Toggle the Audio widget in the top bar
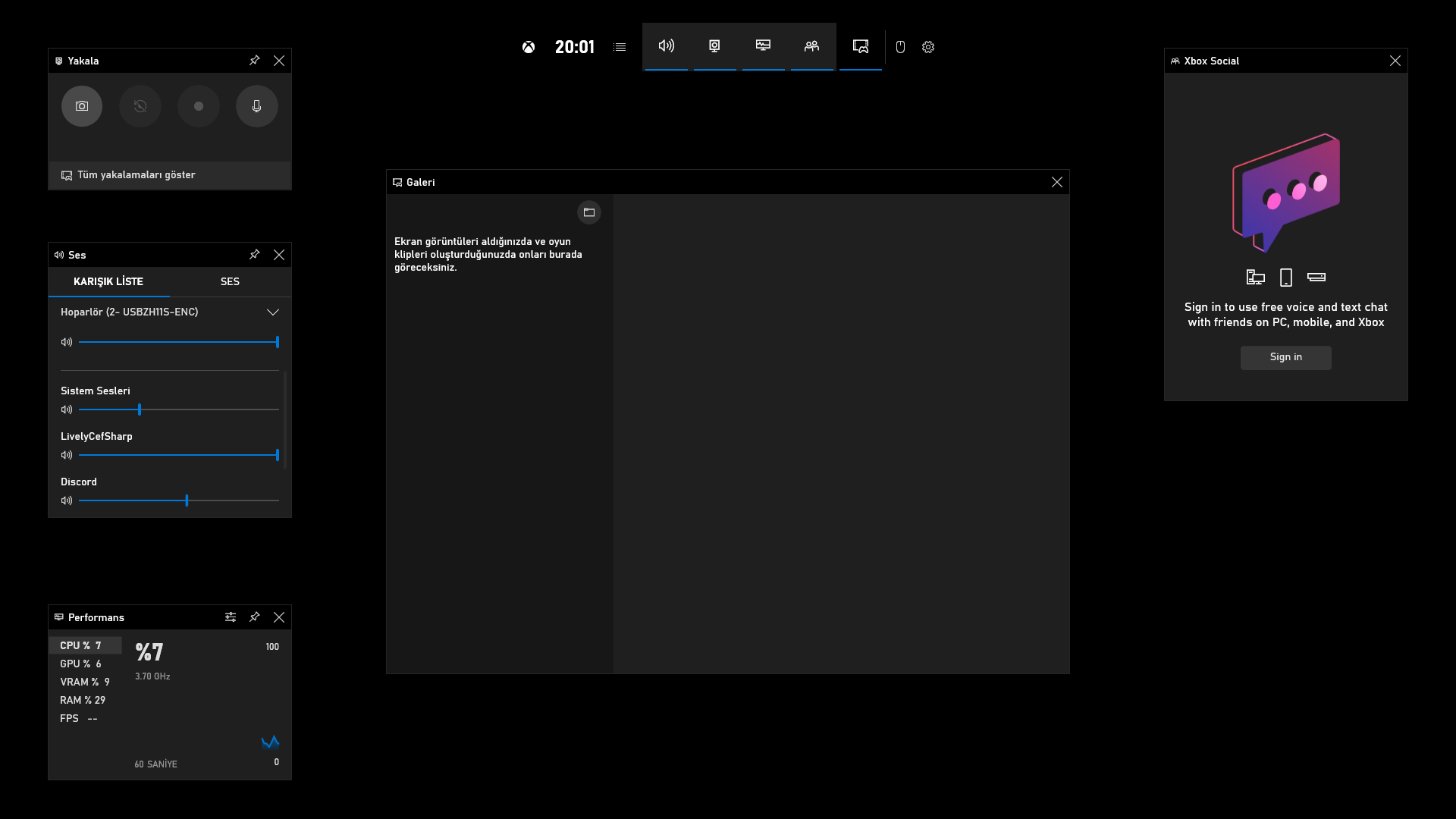The image size is (1456, 819). 667,46
